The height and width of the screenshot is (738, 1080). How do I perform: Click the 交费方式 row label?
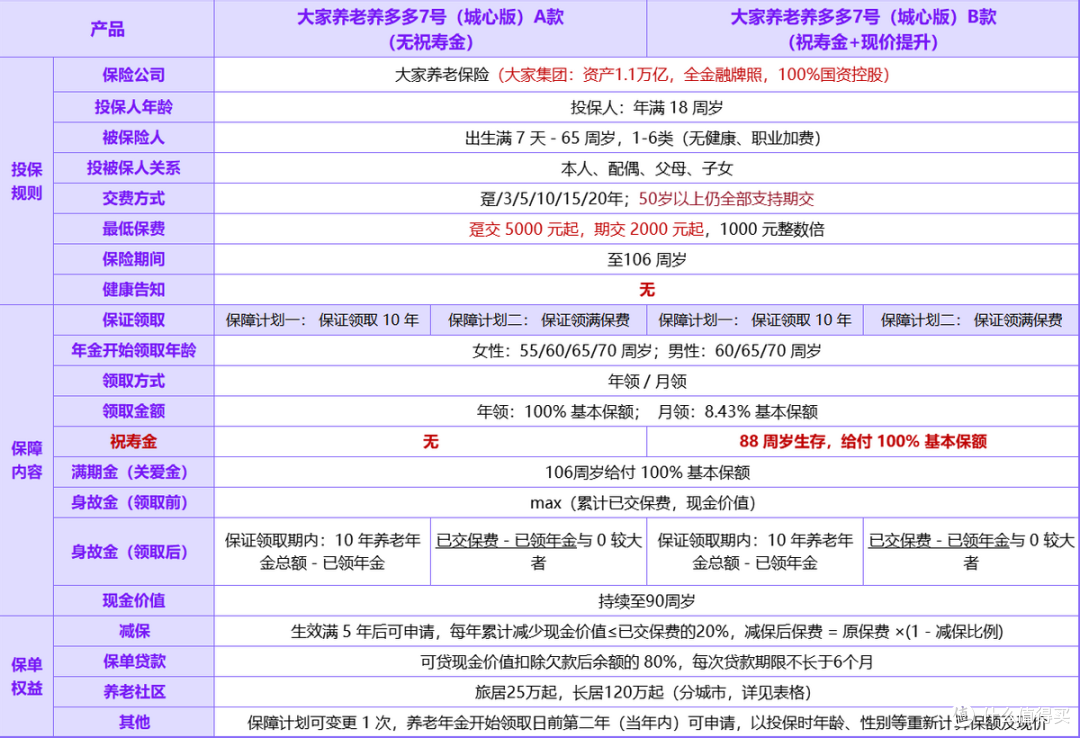134,198
